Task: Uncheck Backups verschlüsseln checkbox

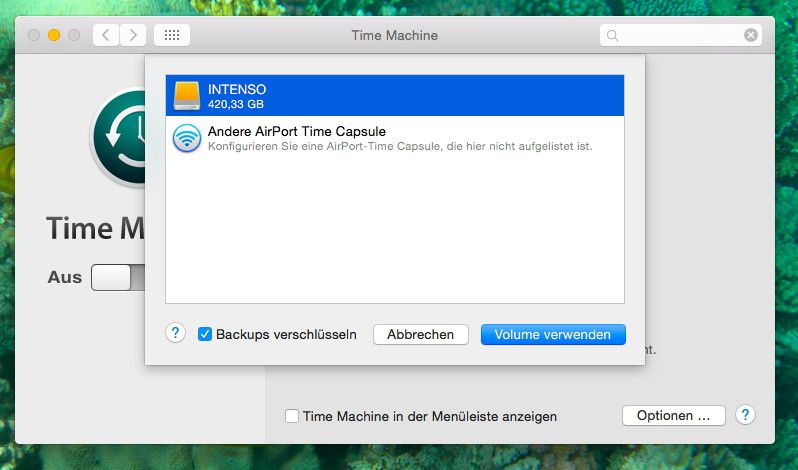Action: (205, 334)
